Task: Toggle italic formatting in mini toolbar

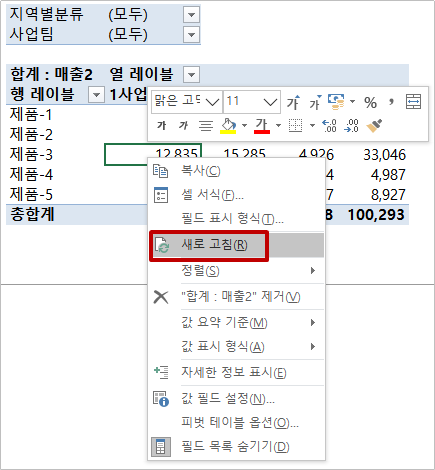Action: pyautogui.click(x=183, y=126)
